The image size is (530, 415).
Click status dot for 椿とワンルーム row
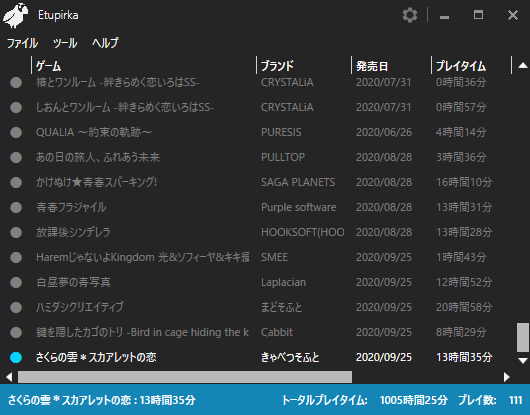pos(16,82)
